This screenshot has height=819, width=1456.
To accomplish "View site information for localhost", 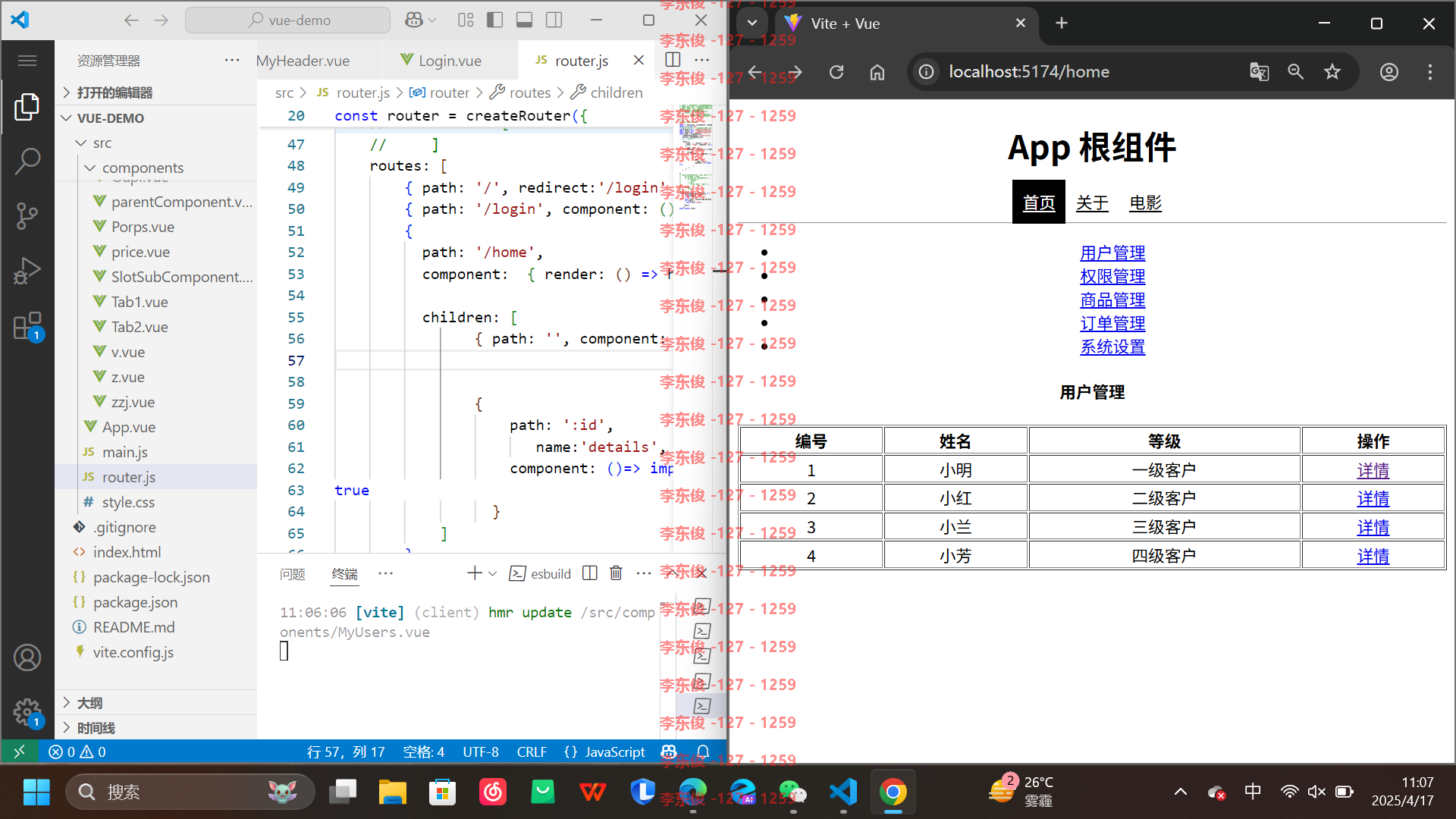I will pos(926,72).
